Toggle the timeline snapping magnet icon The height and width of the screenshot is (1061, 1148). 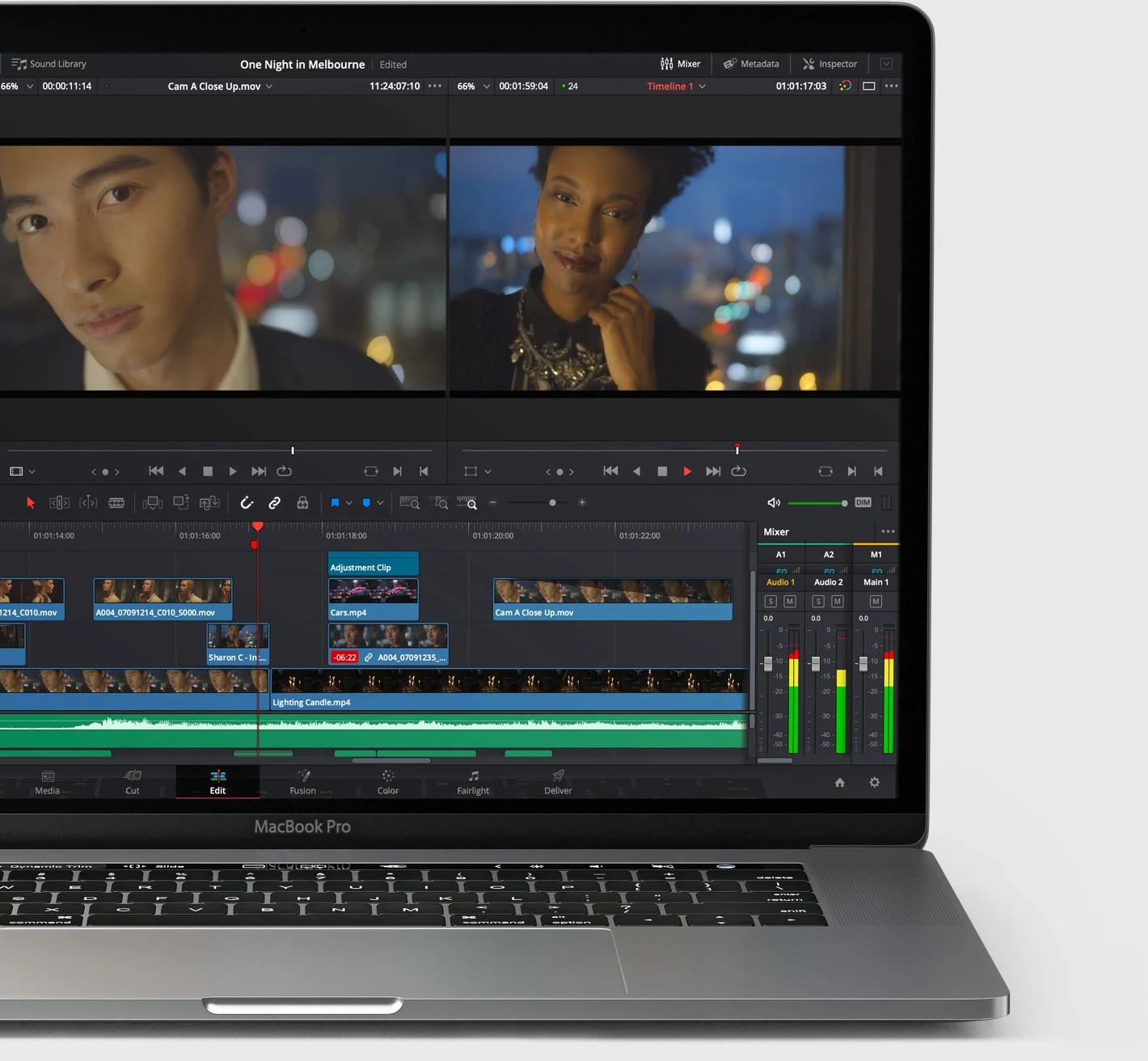pos(247,503)
